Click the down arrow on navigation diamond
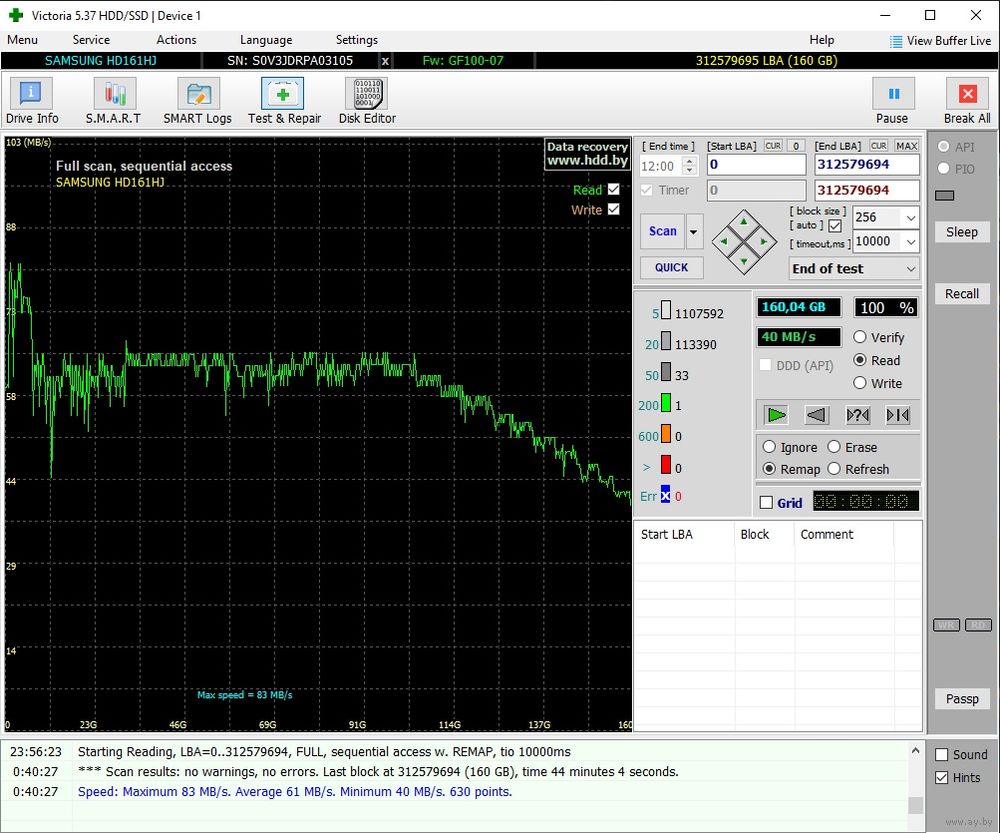Viewport: 1000px width, 833px height. click(744, 262)
